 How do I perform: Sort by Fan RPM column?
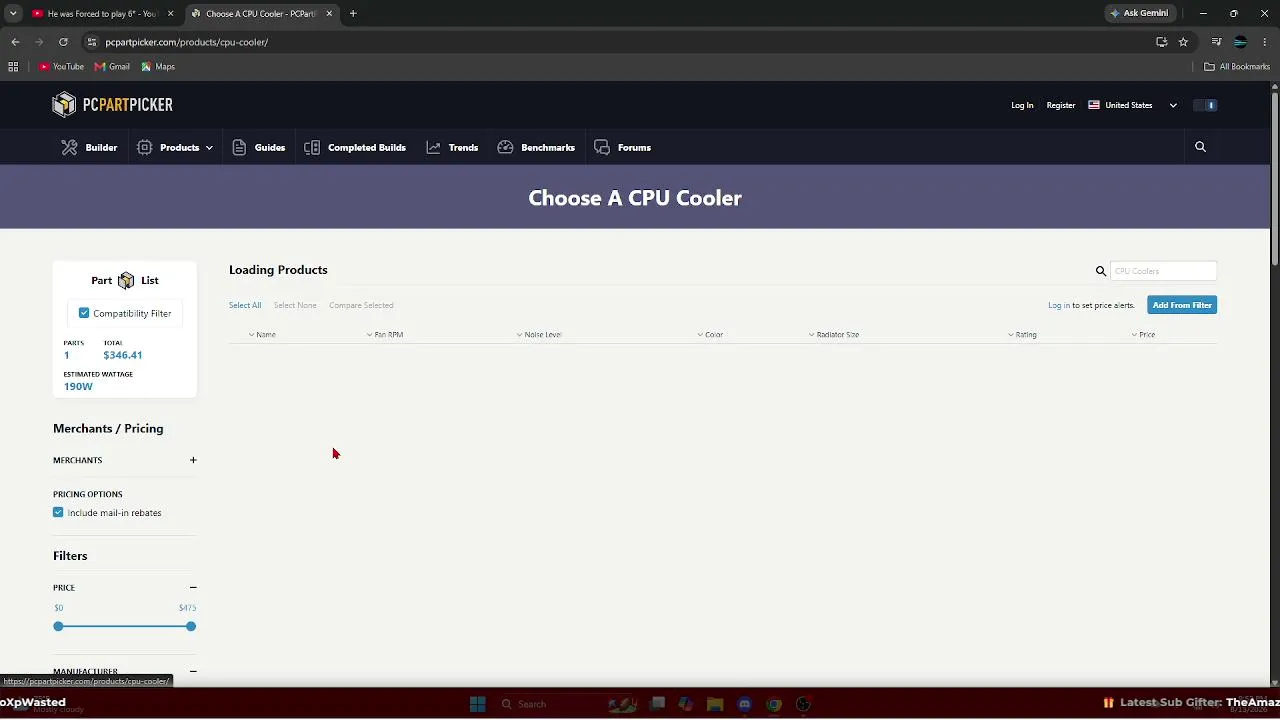(385, 334)
